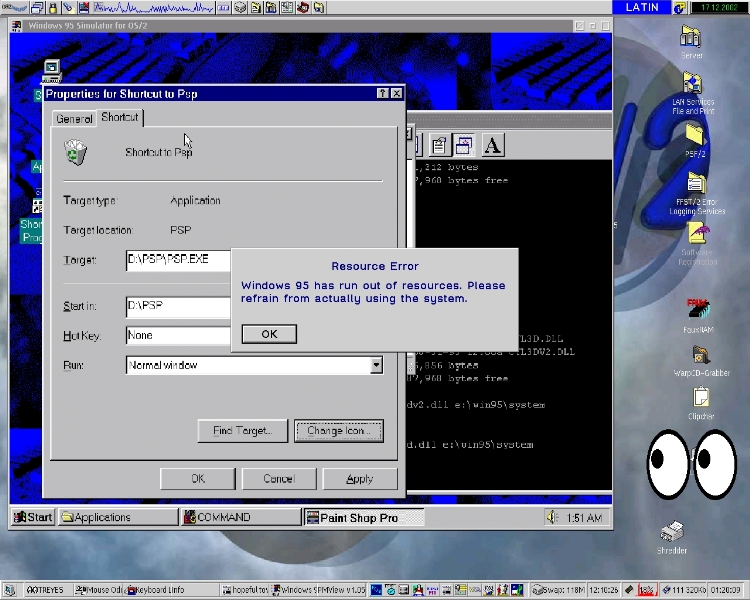Click the My Computer icon in simulator desktop
The width and height of the screenshot is (750, 600).
pyautogui.click(x=52, y=71)
